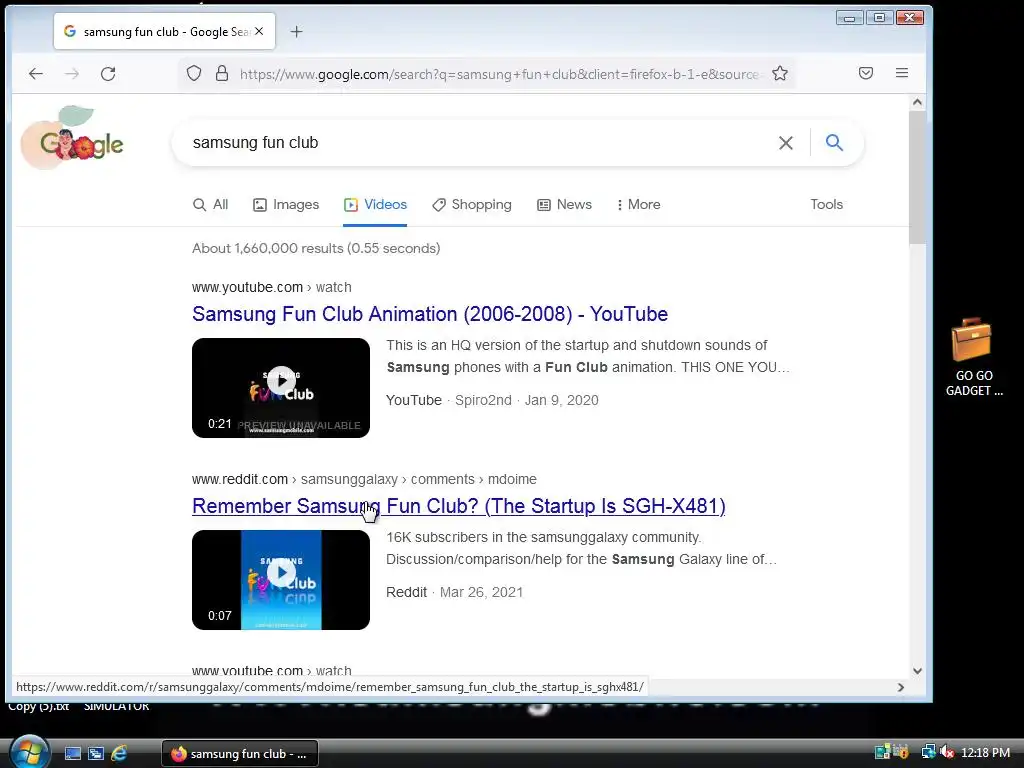Open the Firefox hamburger menu
The width and height of the screenshot is (1024, 768).
(902, 73)
